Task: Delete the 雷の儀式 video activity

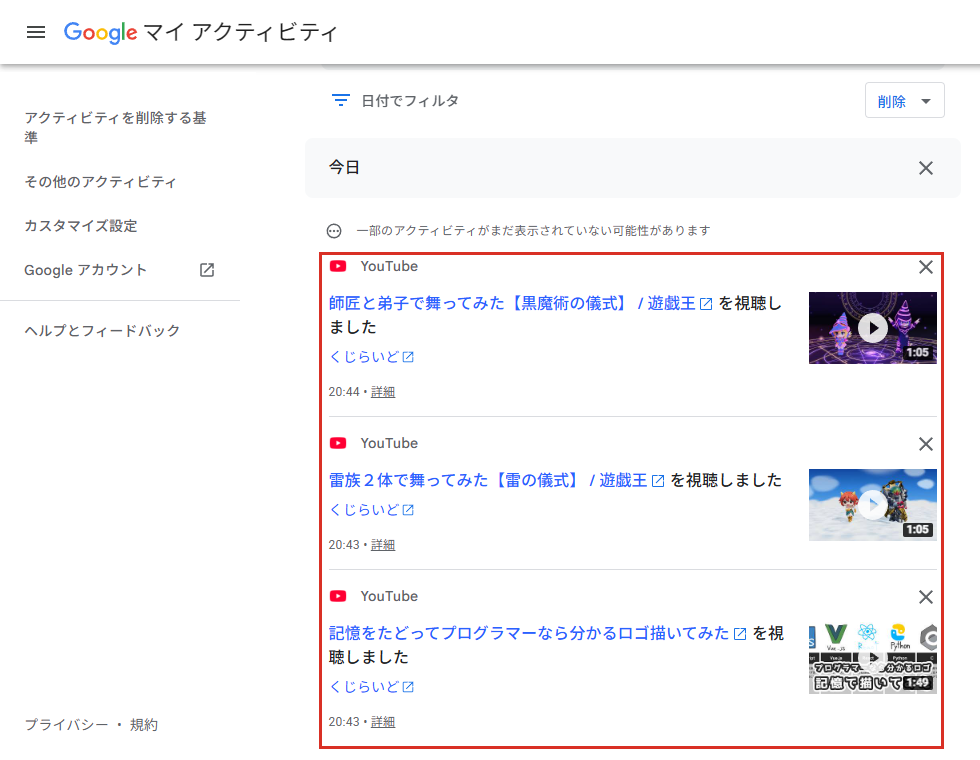Action: (926, 444)
